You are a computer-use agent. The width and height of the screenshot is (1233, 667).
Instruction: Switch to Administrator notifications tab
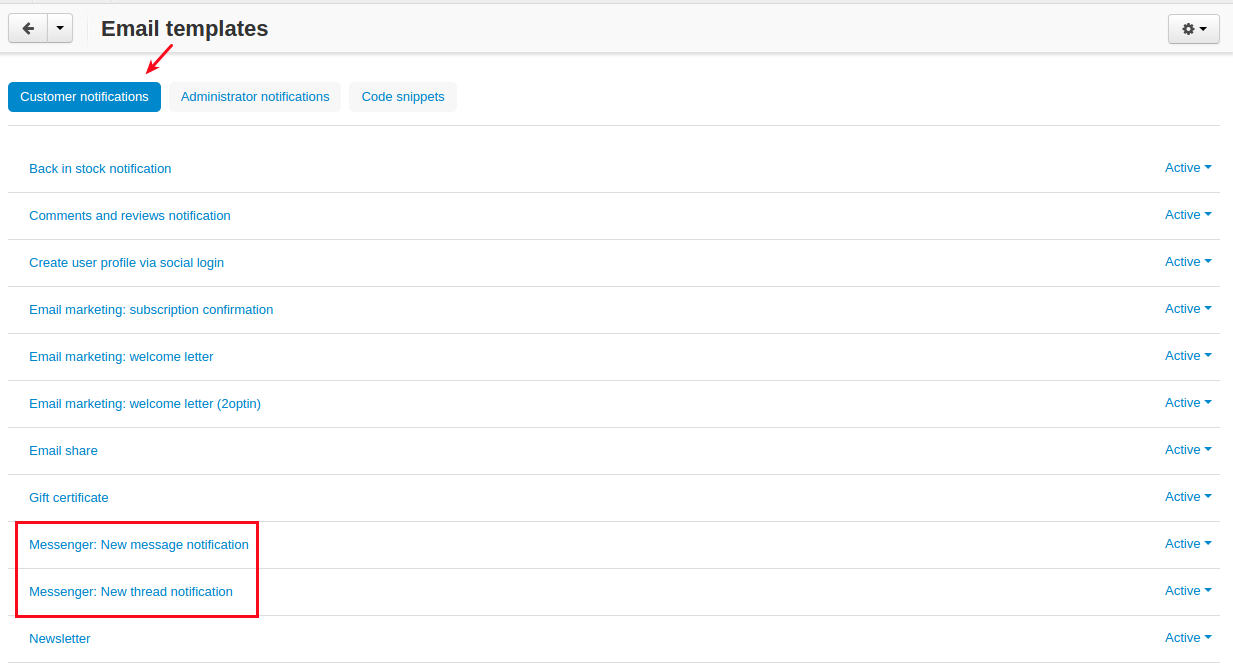(x=255, y=97)
